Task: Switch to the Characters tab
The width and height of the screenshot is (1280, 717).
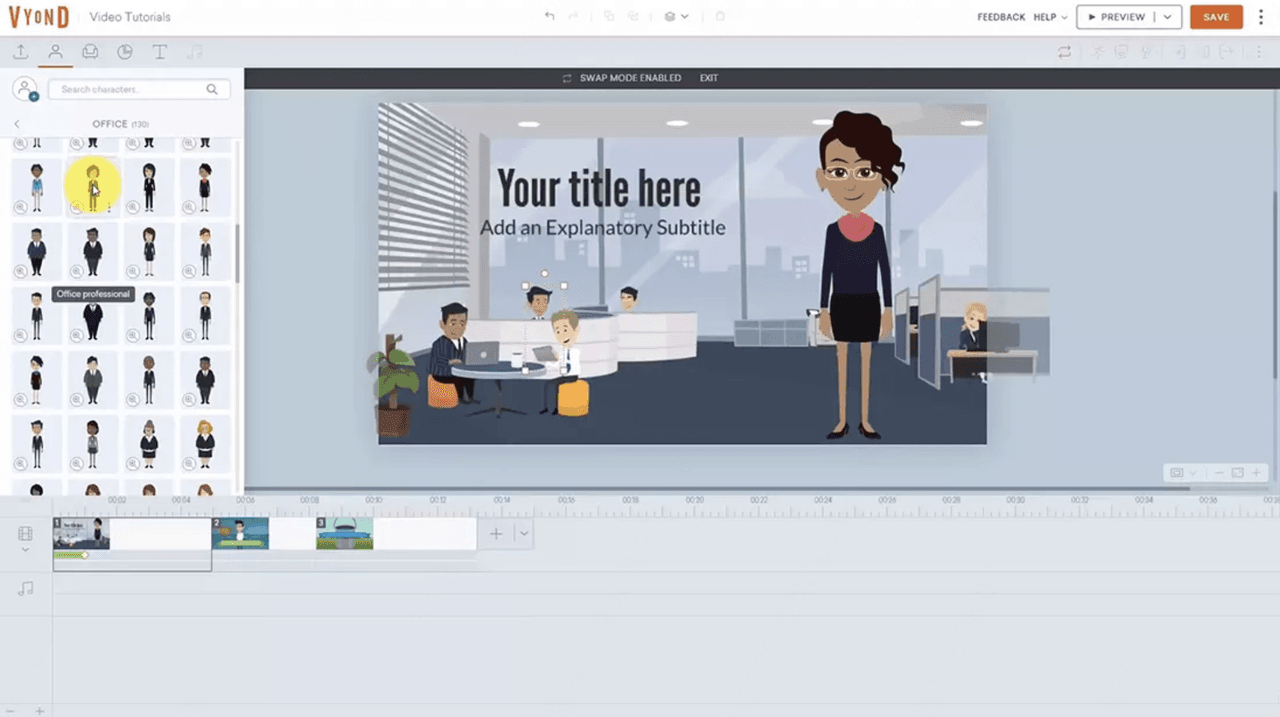Action: pos(56,52)
